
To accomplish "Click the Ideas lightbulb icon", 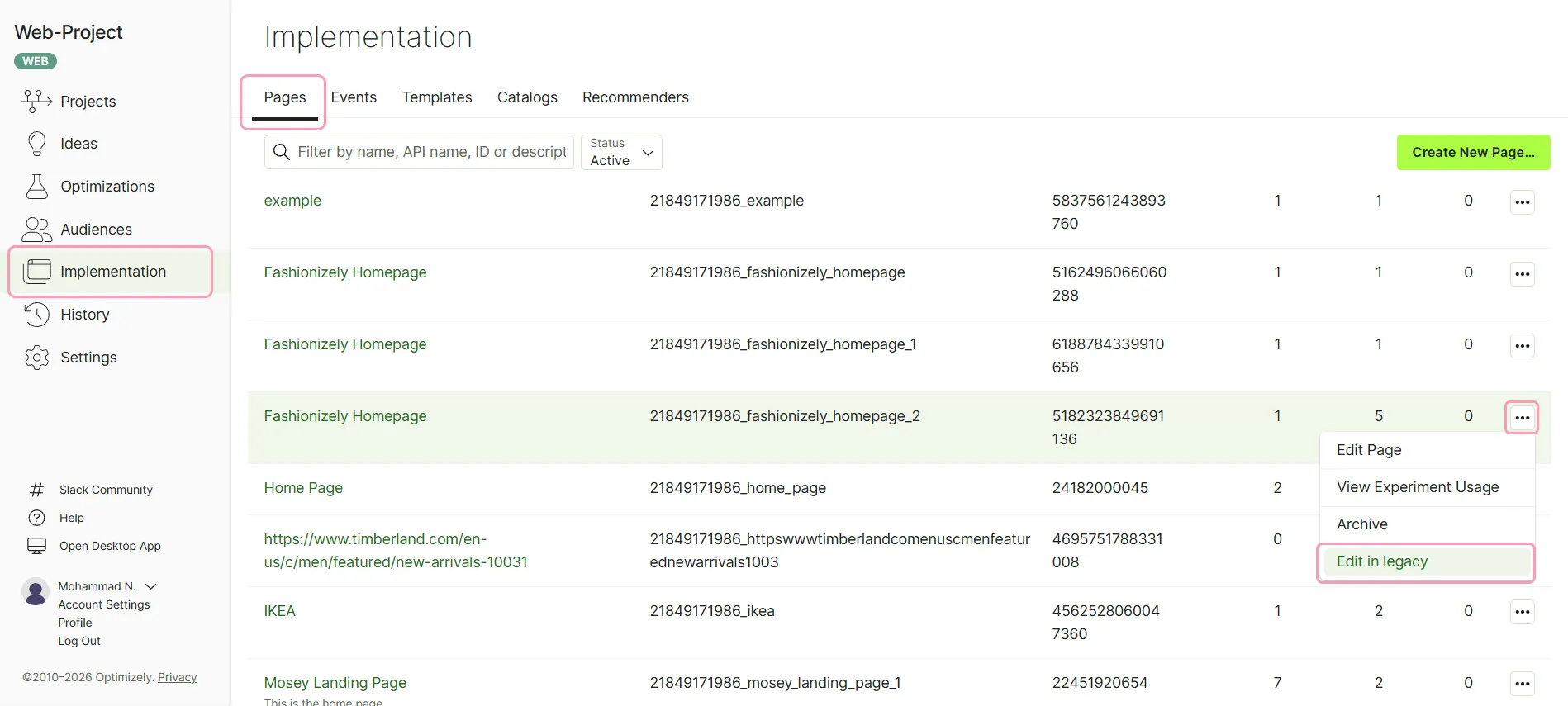I will click(37, 144).
